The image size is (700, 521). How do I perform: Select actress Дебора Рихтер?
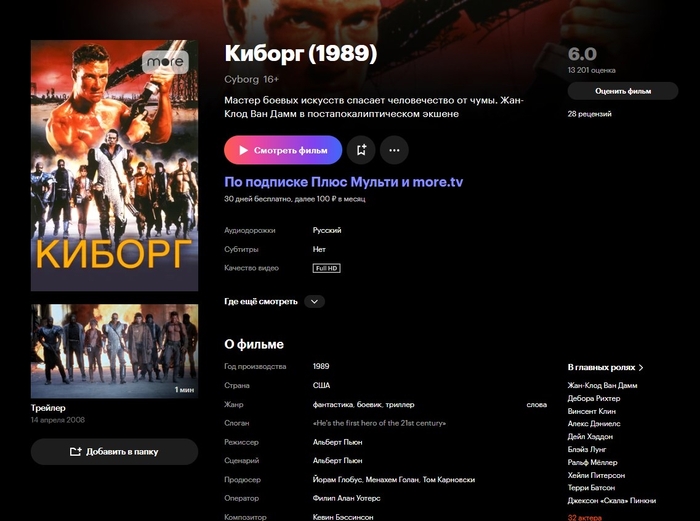click(594, 398)
